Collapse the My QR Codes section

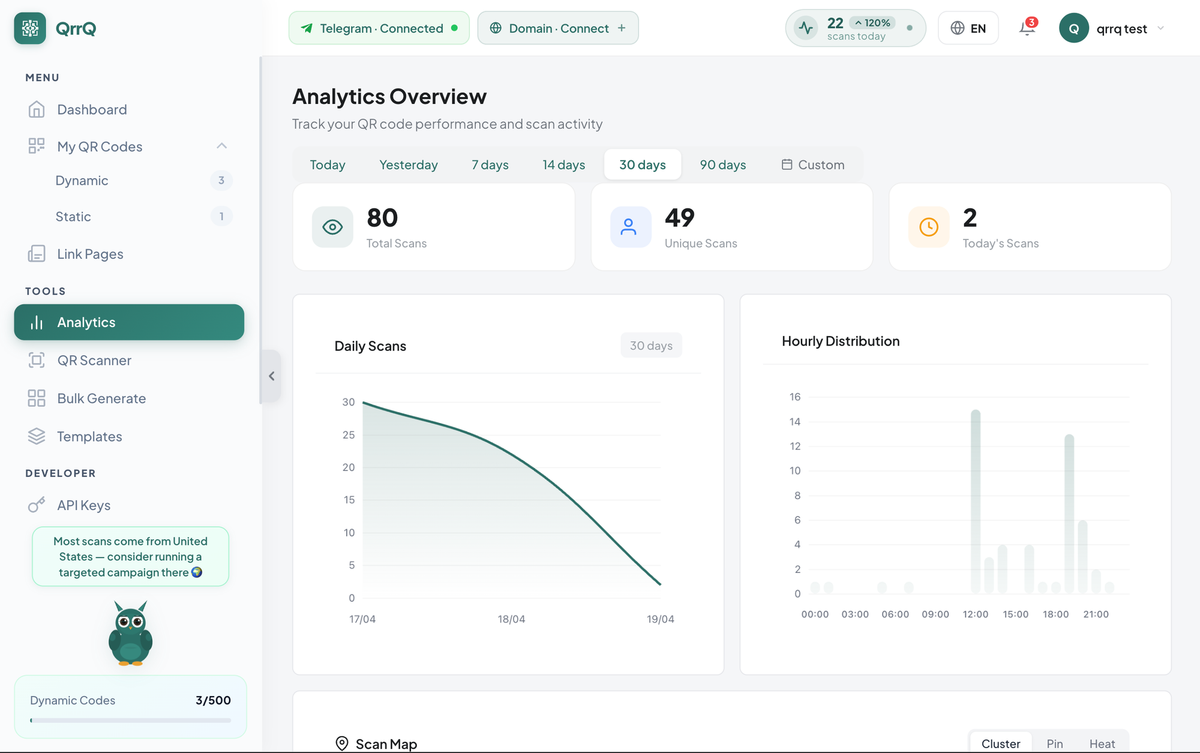pos(222,146)
